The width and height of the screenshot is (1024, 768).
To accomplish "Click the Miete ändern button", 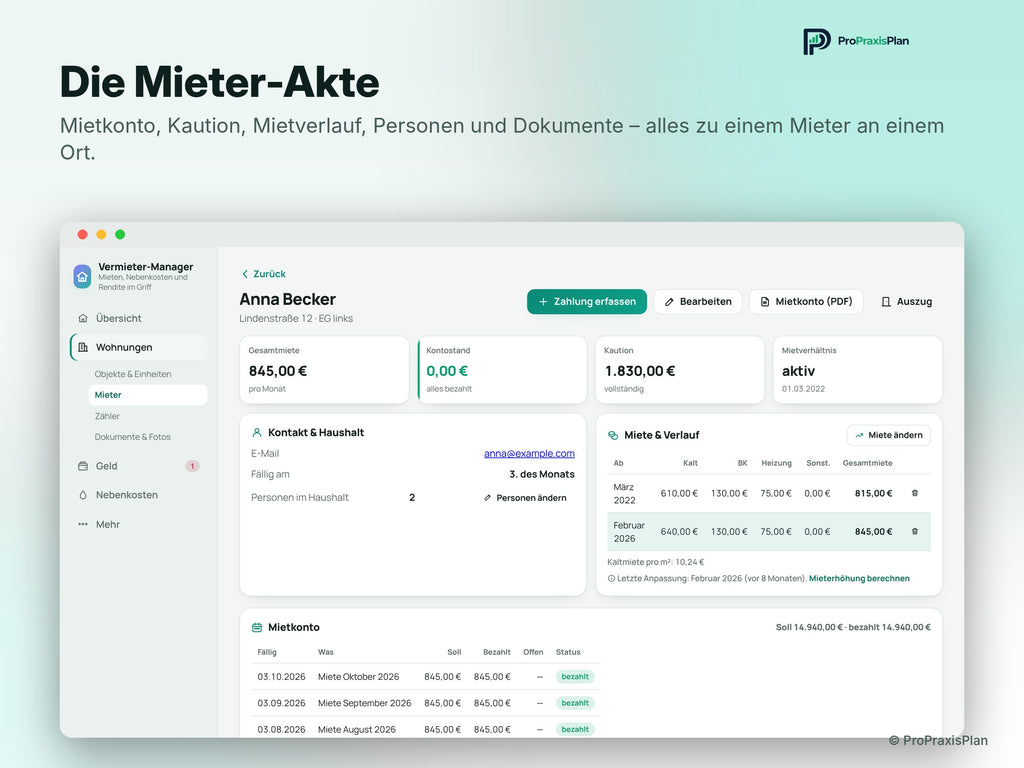I will tap(888, 435).
